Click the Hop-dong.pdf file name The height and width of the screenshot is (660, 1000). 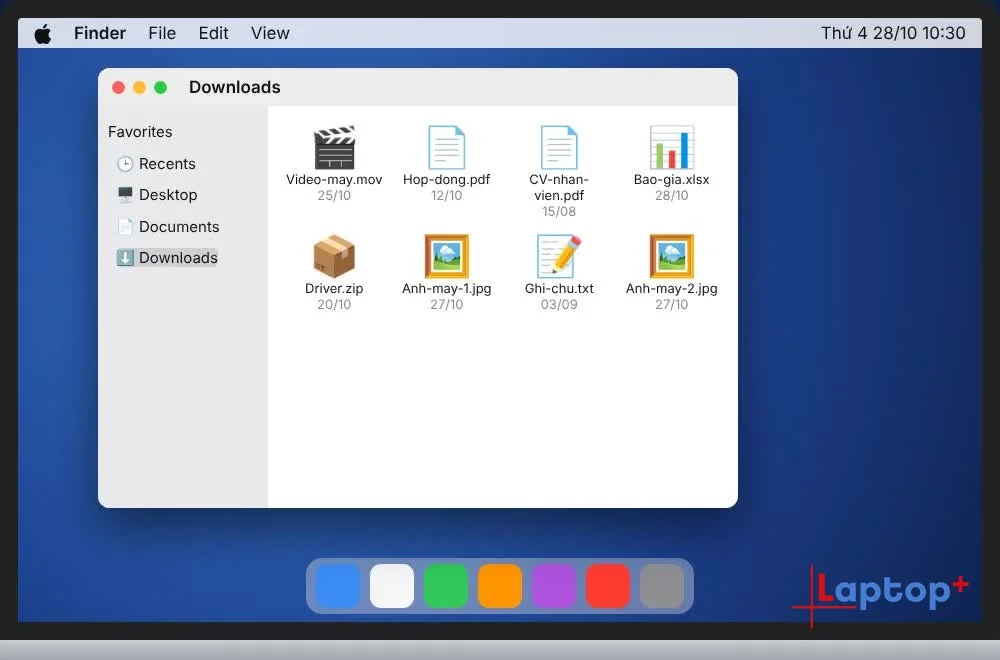click(x=446, y=179)
